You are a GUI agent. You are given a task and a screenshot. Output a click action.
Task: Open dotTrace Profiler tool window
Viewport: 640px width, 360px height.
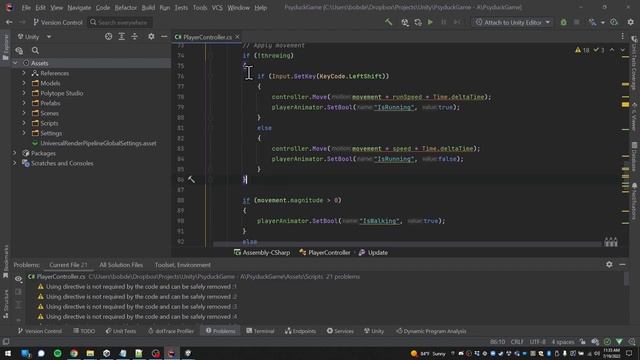pos(171,331)
